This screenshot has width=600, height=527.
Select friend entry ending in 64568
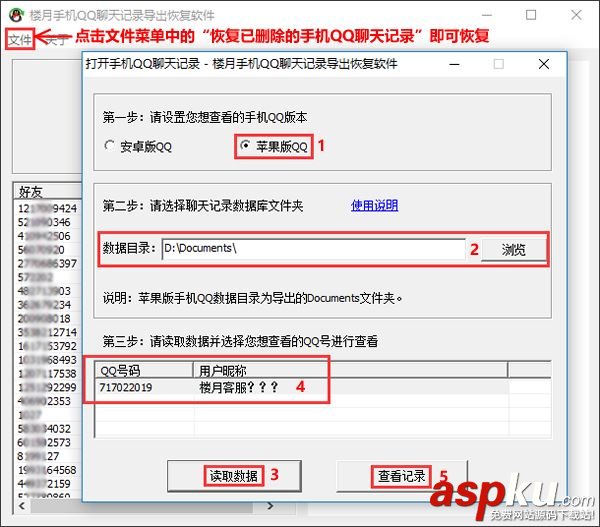point(47,470)
